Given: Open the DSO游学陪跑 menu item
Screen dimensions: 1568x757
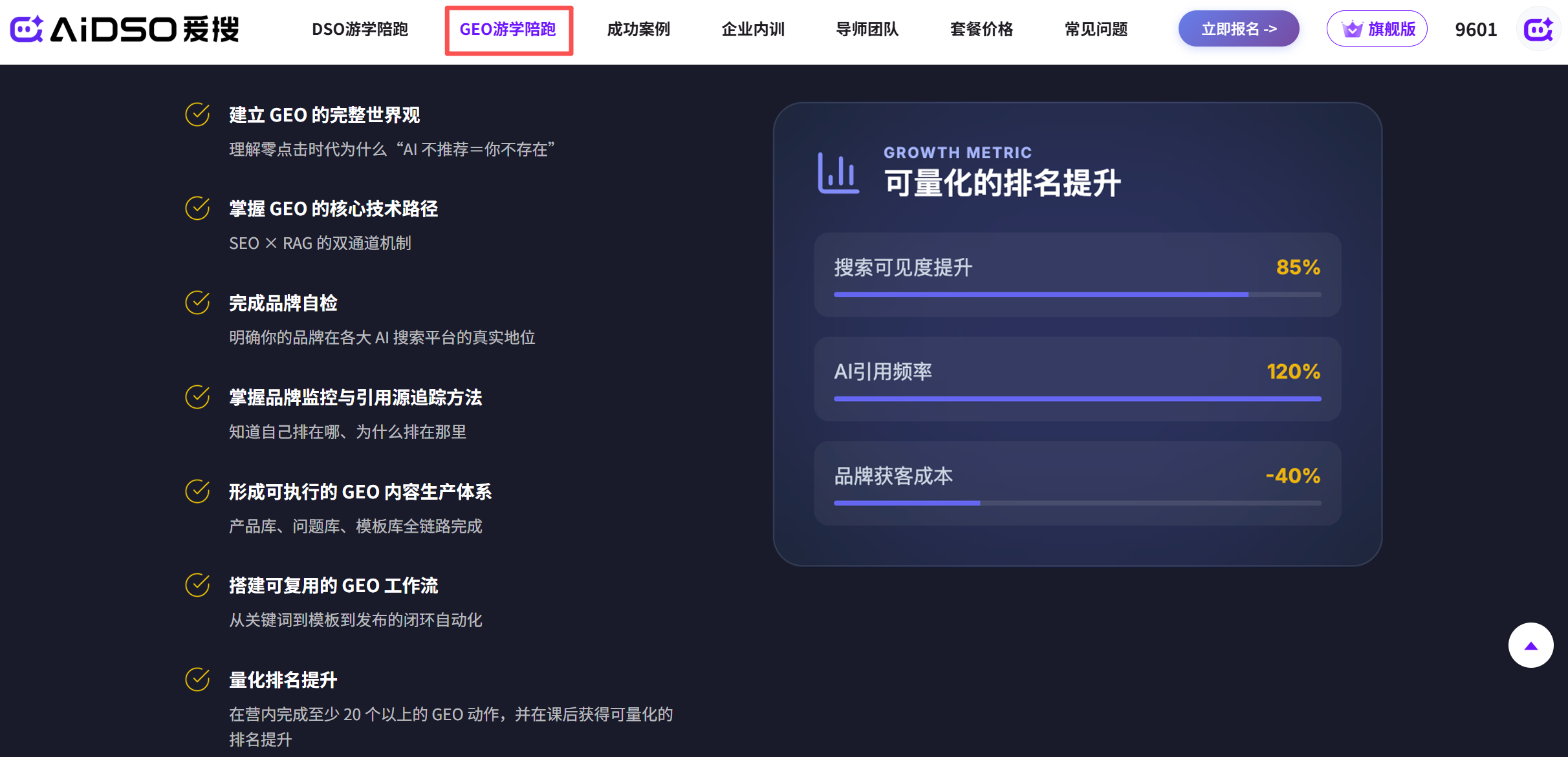Looking at the screenshot, I should pos(360,29).
